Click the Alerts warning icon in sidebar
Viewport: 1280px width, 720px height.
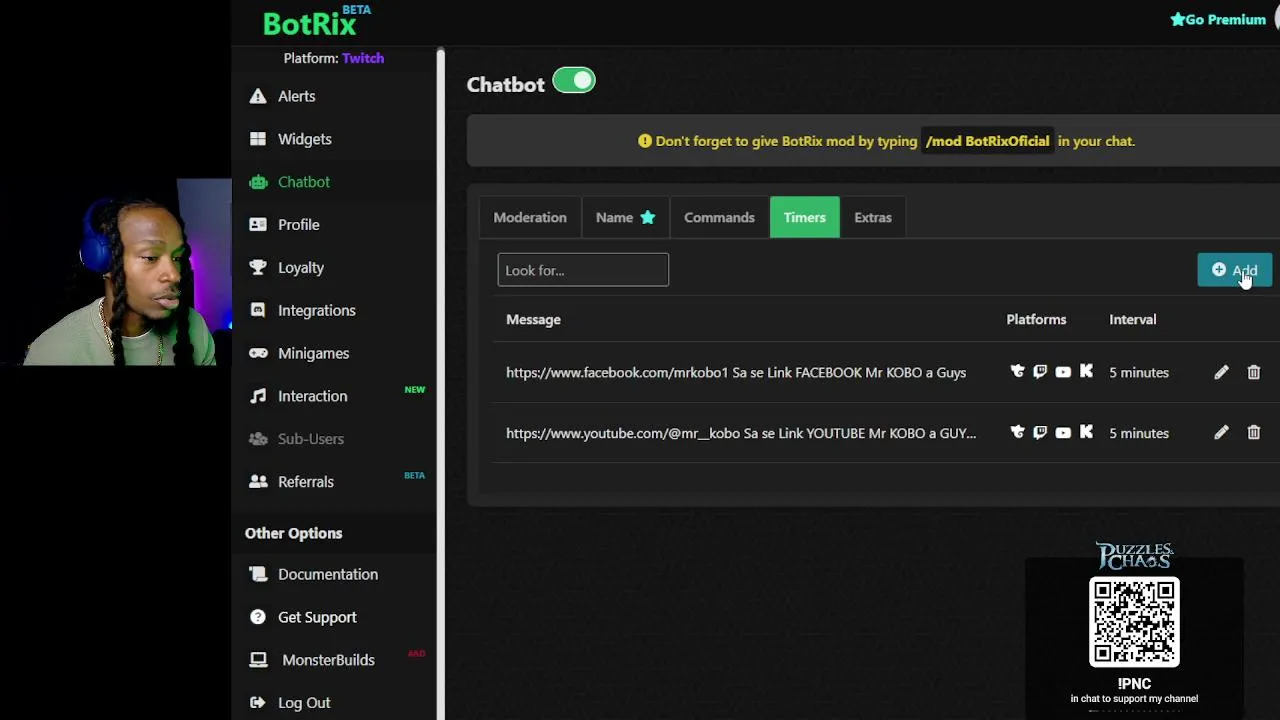click(x=258, y=96)
